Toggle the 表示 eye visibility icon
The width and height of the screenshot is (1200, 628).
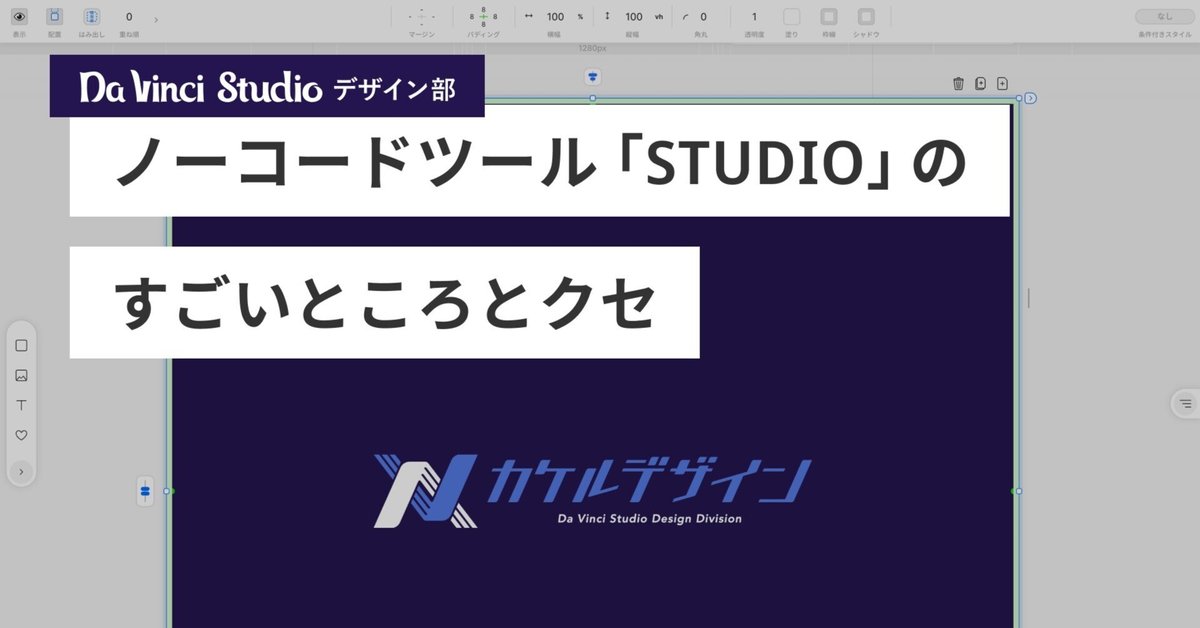[x=19, y=17]
